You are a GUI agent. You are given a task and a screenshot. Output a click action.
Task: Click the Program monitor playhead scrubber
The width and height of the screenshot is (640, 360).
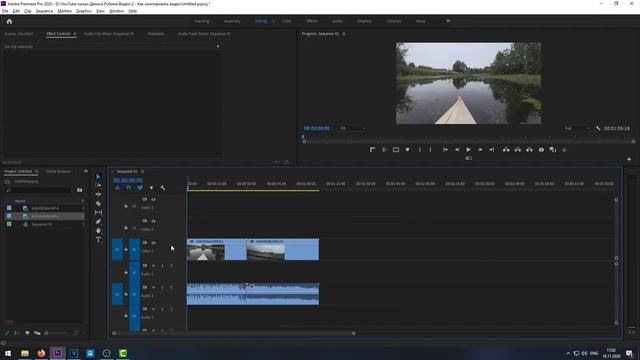coord(303,137)
